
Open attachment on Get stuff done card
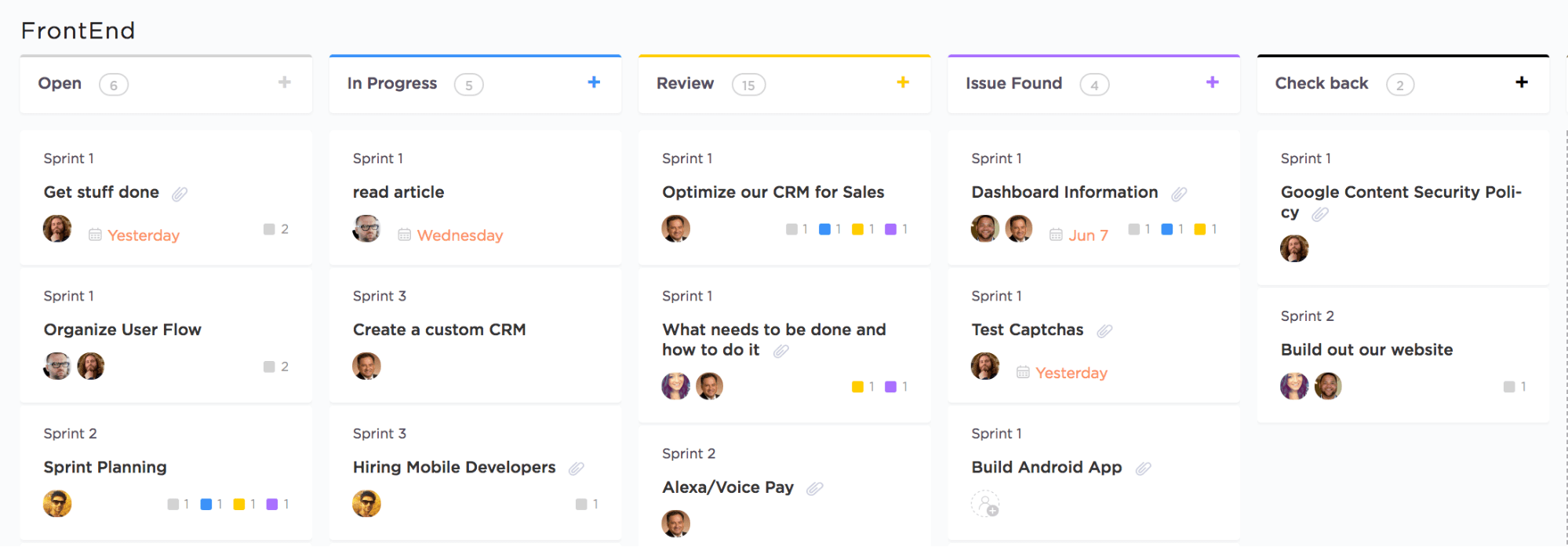tap(180, 194)
